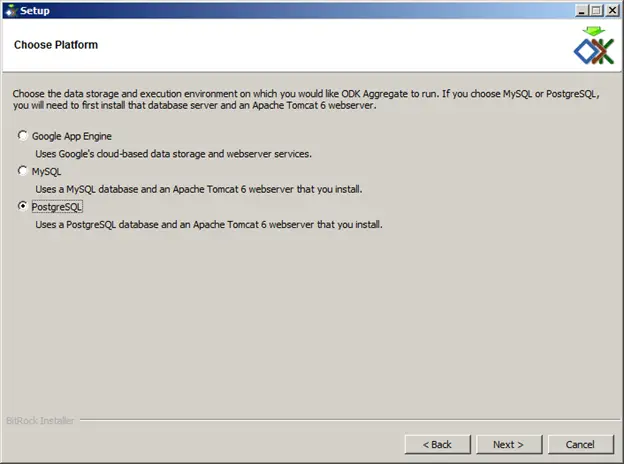Proceed with the Next button
624x464 pixels.
coord(509,445)
